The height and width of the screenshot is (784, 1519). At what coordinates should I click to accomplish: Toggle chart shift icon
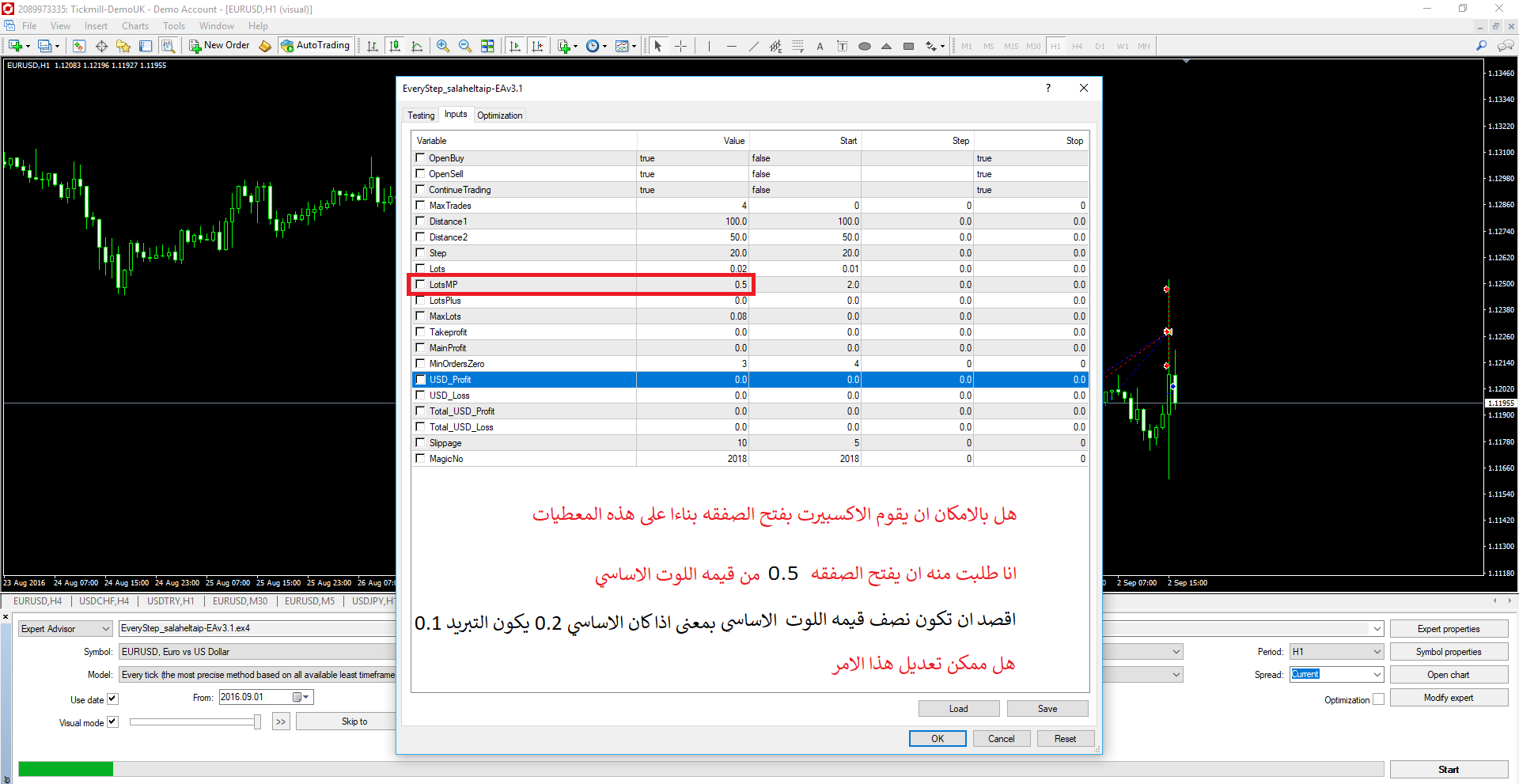tap(537, 46)
